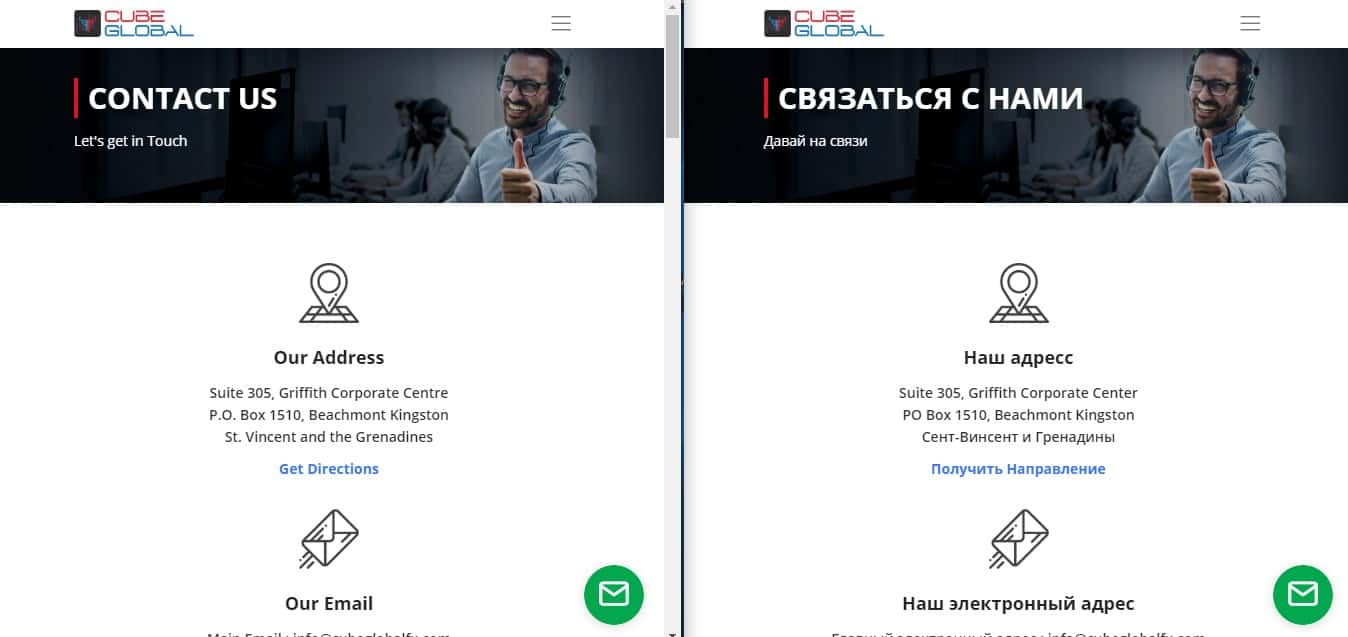This screenshot has width=1348, height=637.
Task: Click the Cube Global logo on English page
Action: [x=134, y=23]
